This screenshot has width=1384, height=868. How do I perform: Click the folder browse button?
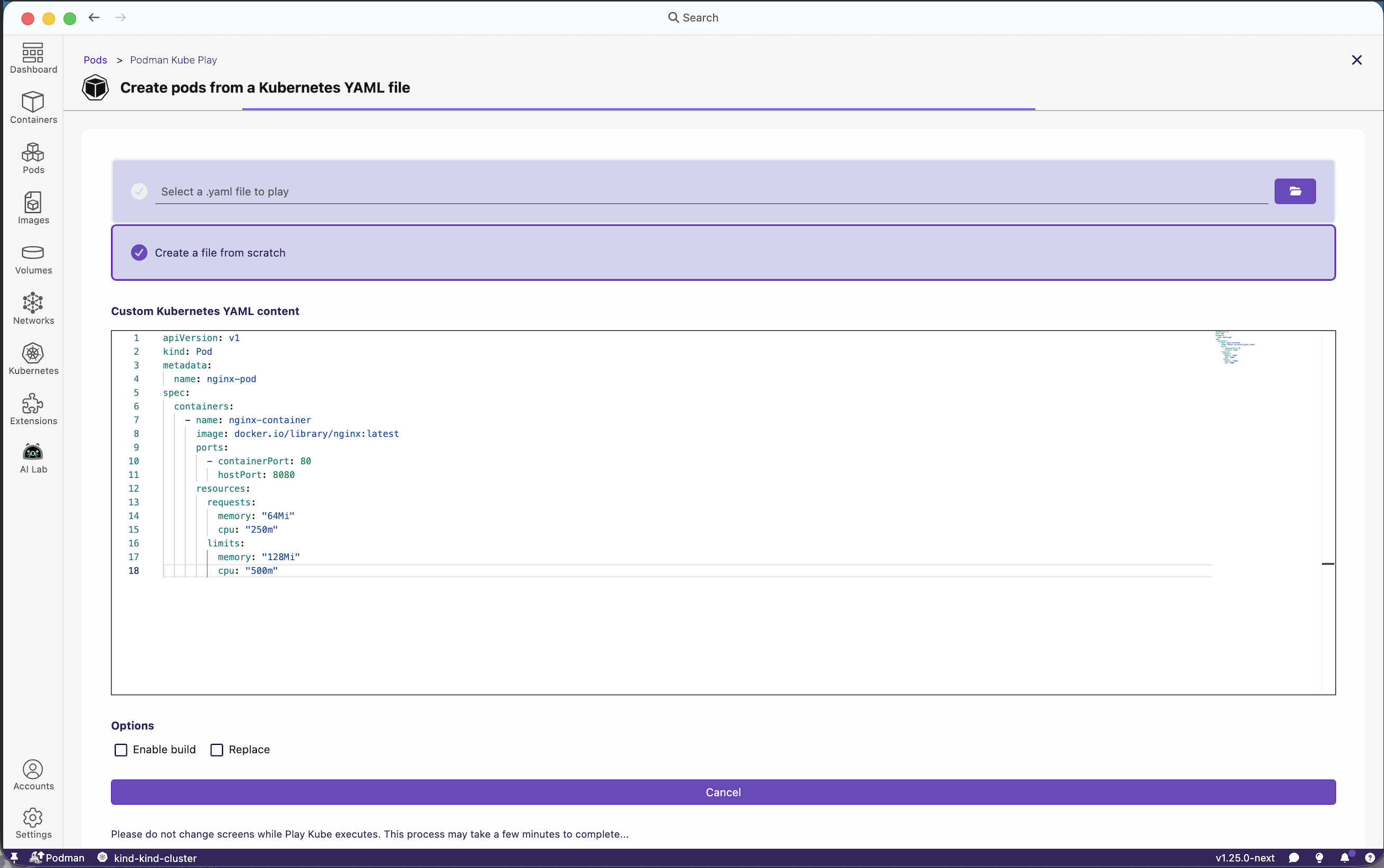(1295, 191)
